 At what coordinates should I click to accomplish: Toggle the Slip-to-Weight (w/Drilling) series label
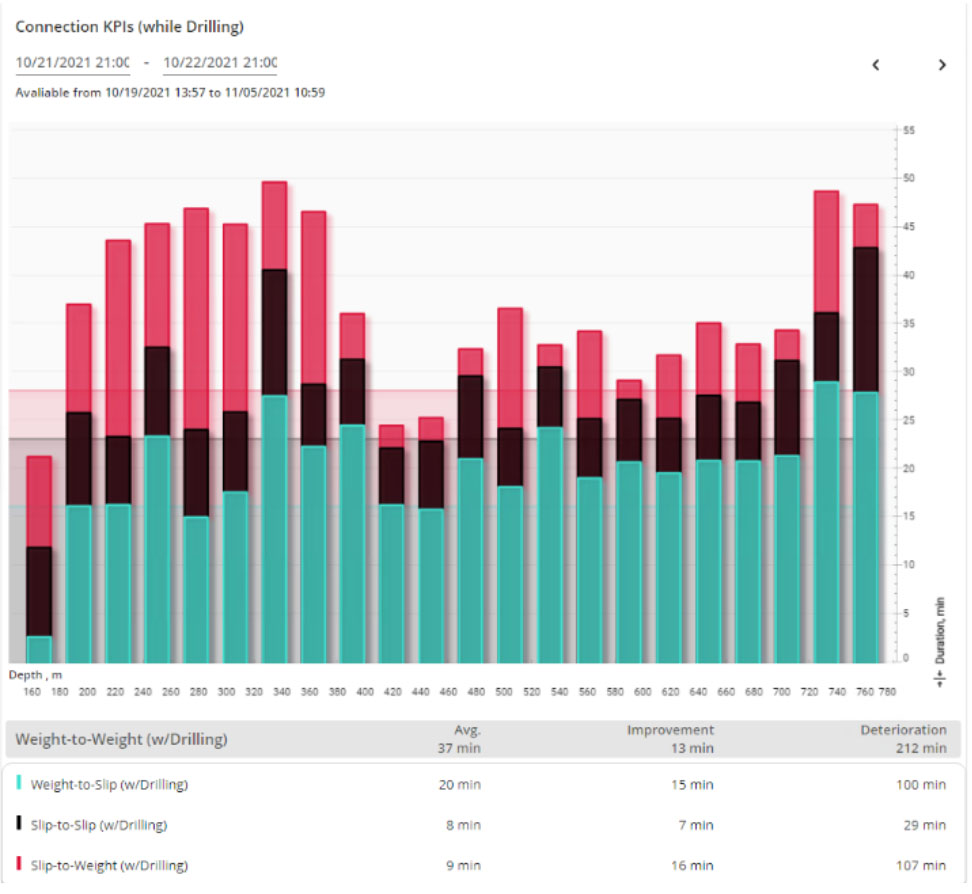pyautogui.click(x=109, y=865)
